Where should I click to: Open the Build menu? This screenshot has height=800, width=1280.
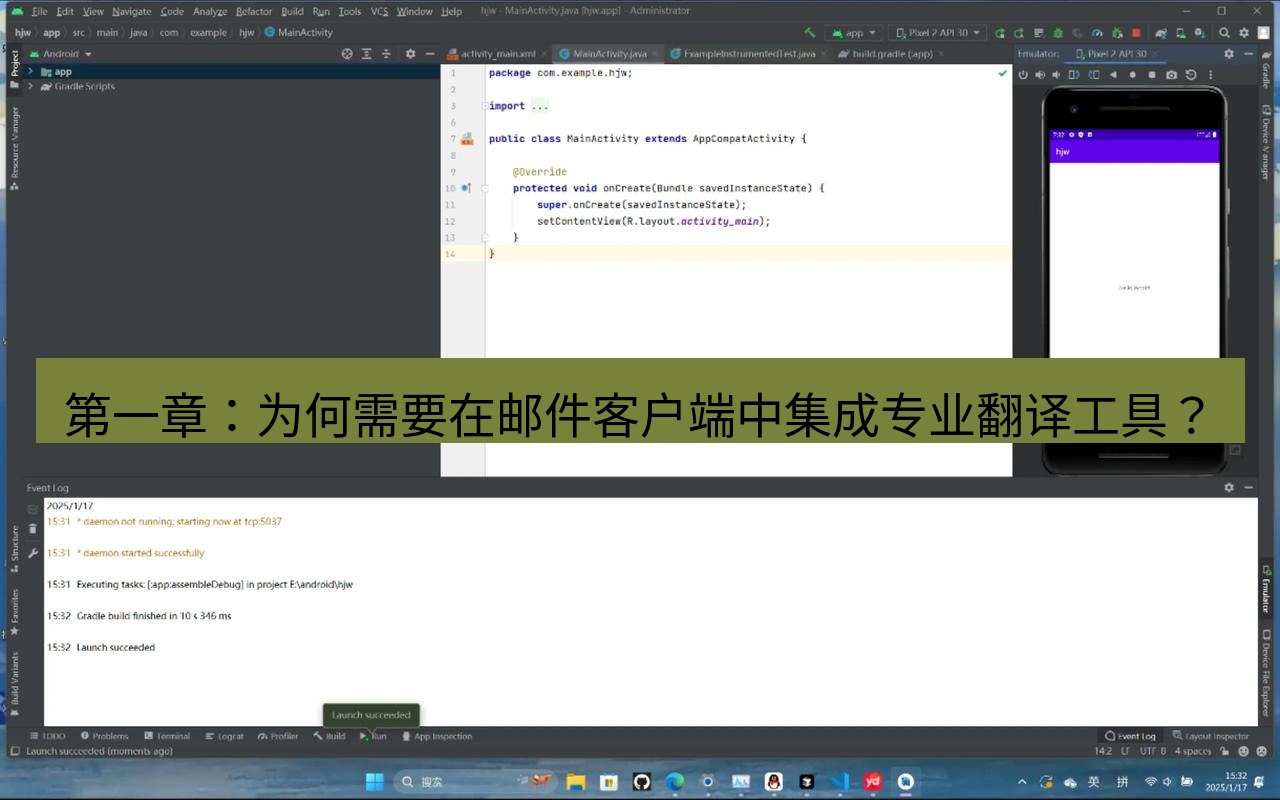coord(292,11)
